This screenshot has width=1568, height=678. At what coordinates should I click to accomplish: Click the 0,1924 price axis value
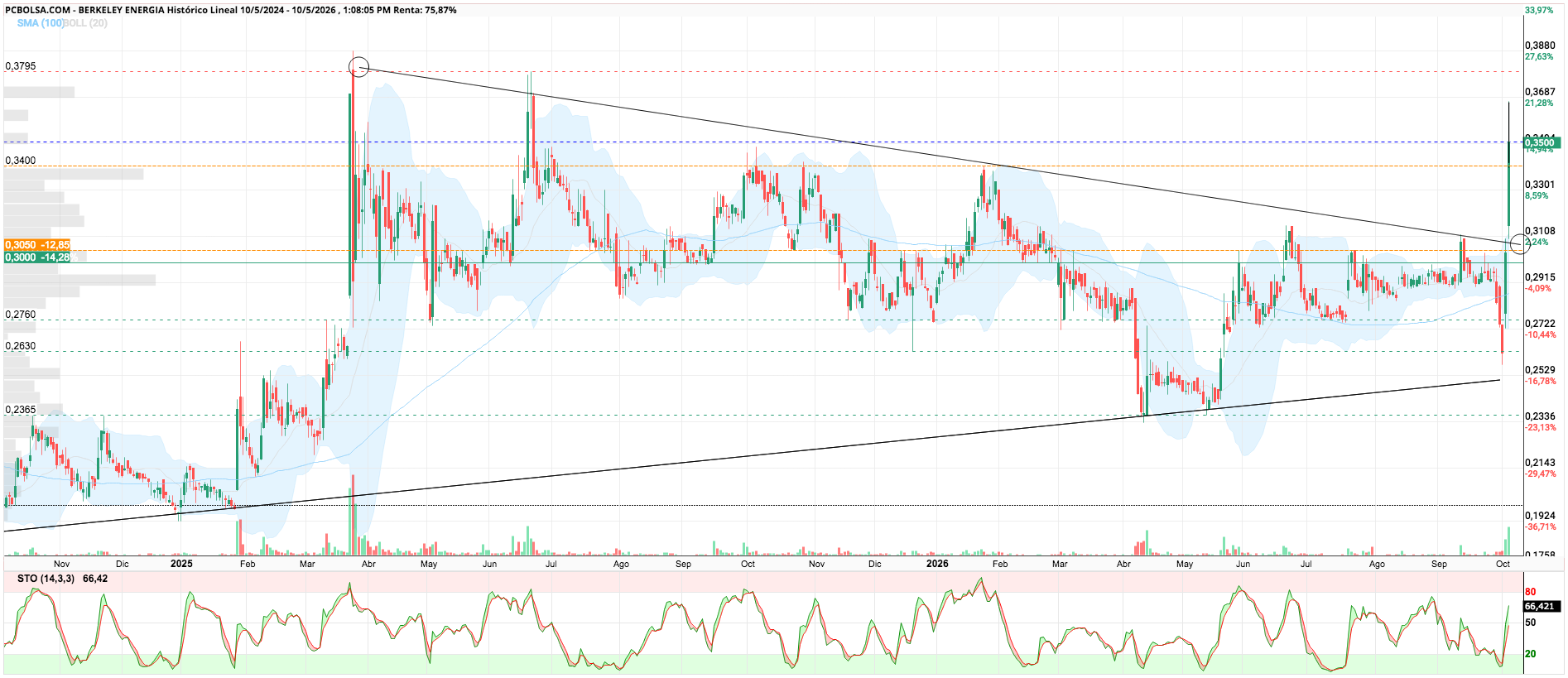click(x=1540, y=516)
